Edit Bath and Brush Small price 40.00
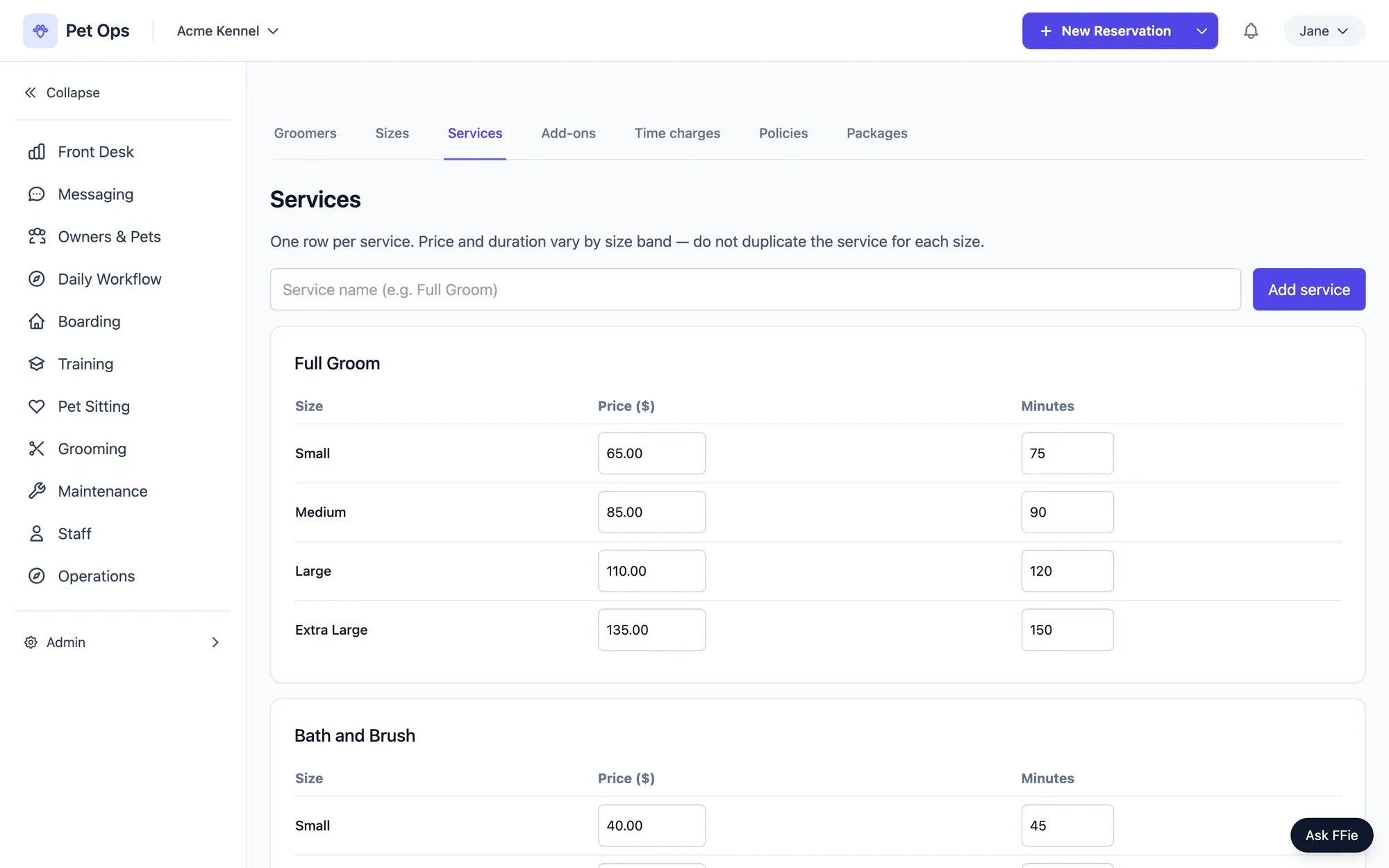The height and width of the screenshot is (868, 1389). [x=651, y=826]
